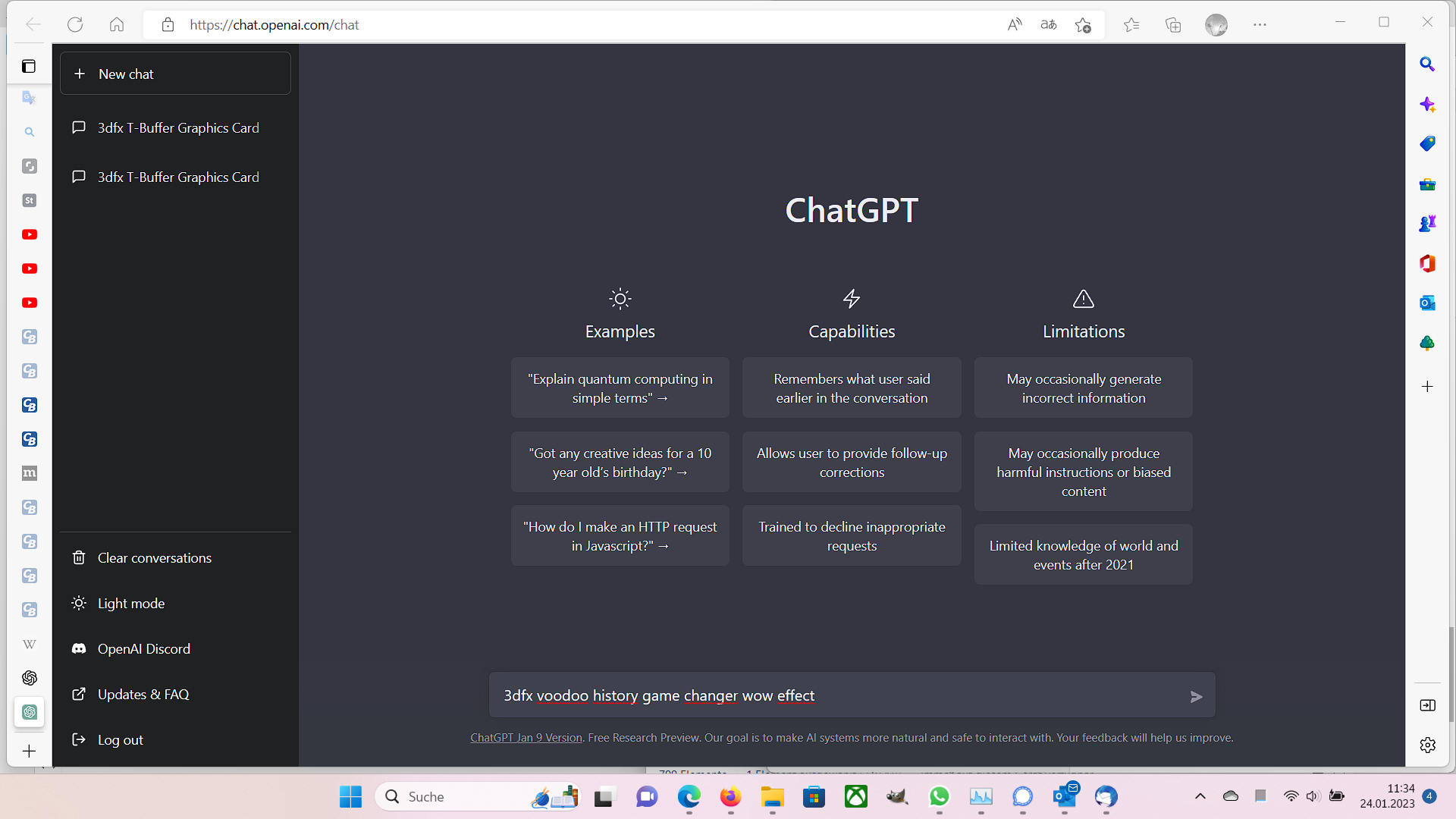
Task: Open Updates & FAQ external link
Action: point(143,695)
